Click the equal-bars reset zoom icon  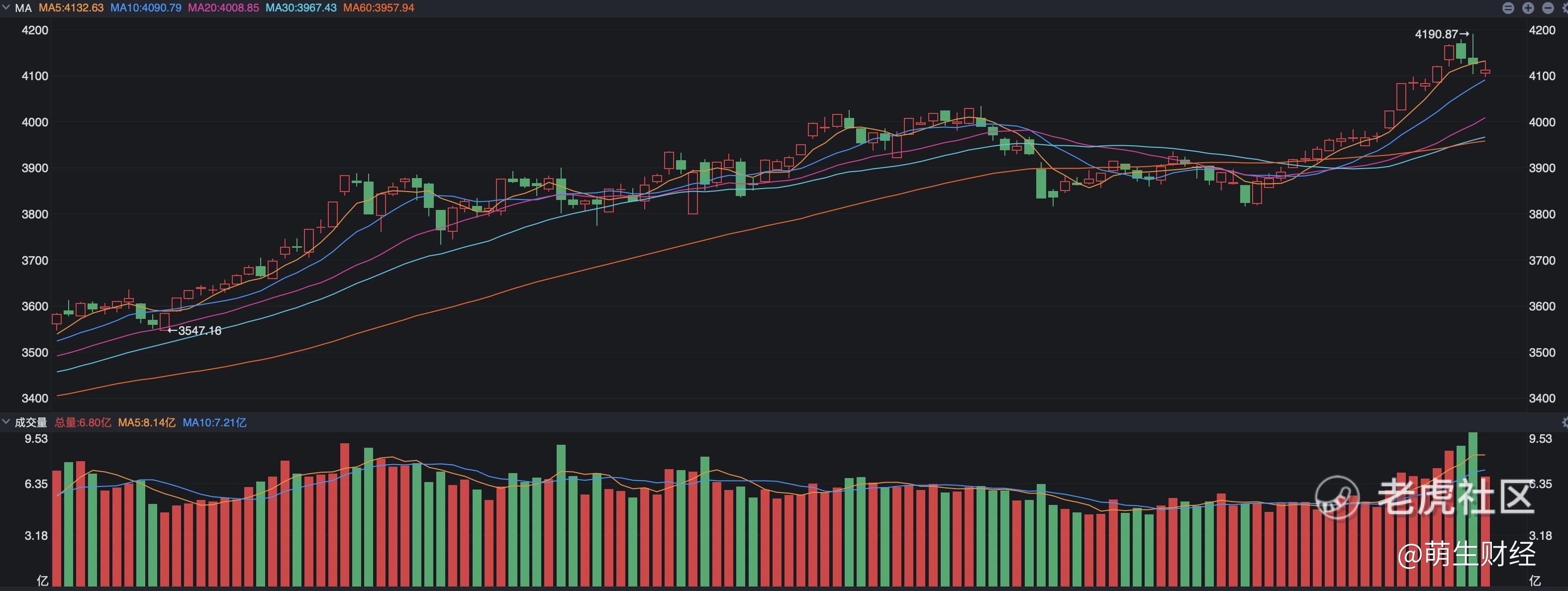click(1508, 8)
